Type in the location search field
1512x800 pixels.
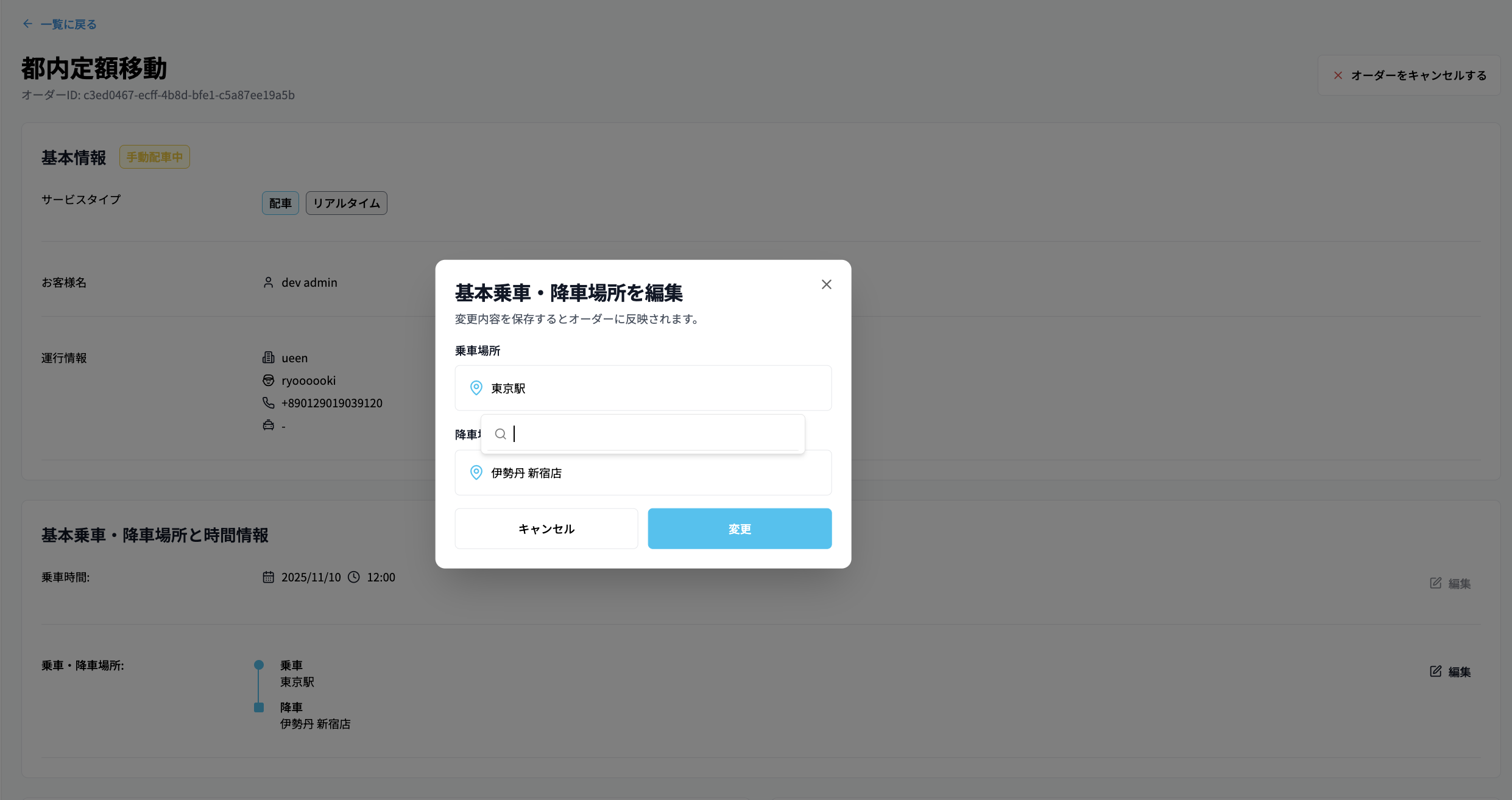652,434
